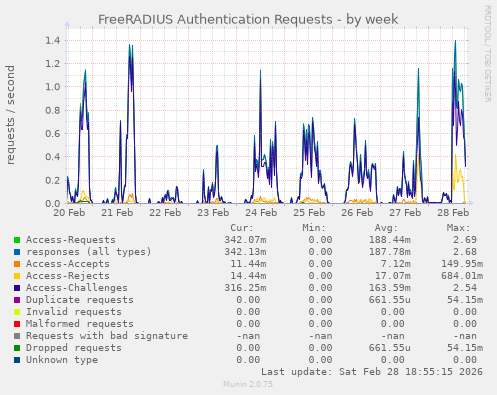Screen dimensions: 497x395
Task: Select the Access-Requests legend label
Action: (71, 240)
